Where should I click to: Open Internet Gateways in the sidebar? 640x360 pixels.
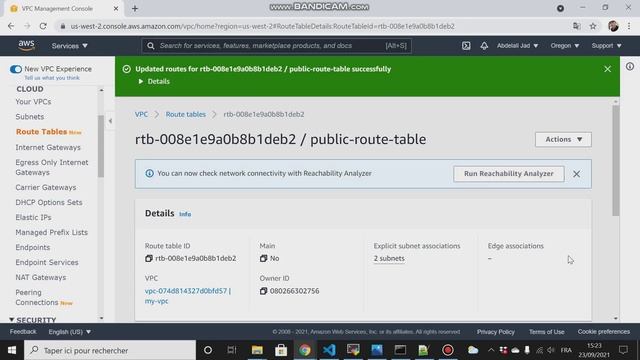pyautogui.click(x=48, y=147)
